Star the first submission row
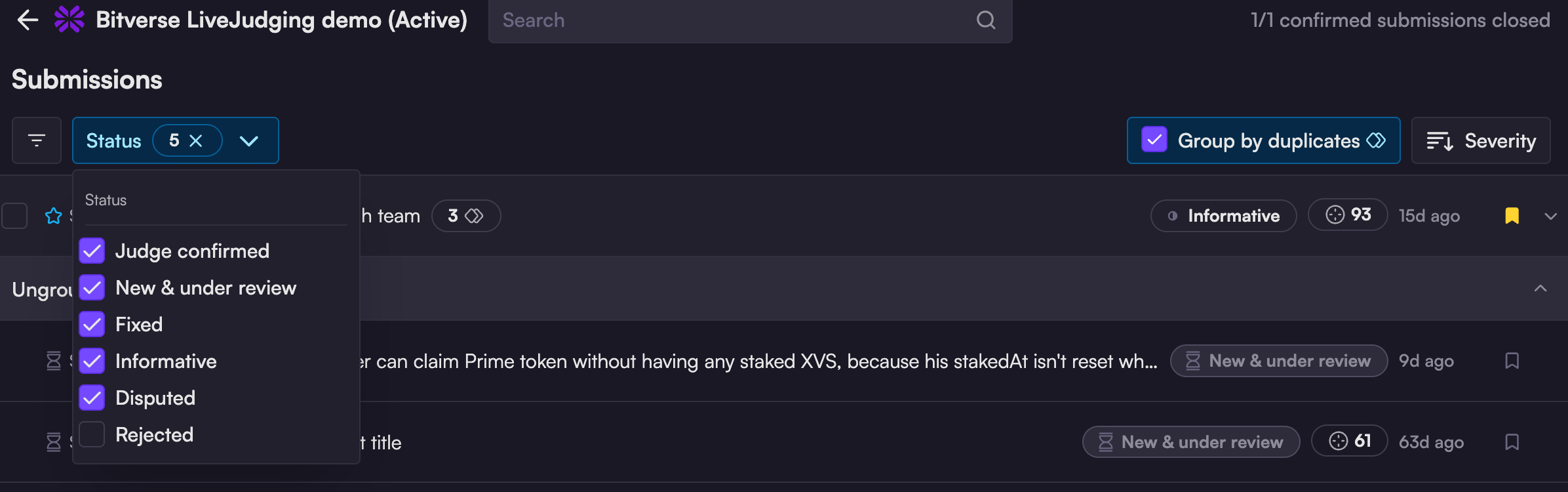The image size is (1568, 492). [54, 216]
